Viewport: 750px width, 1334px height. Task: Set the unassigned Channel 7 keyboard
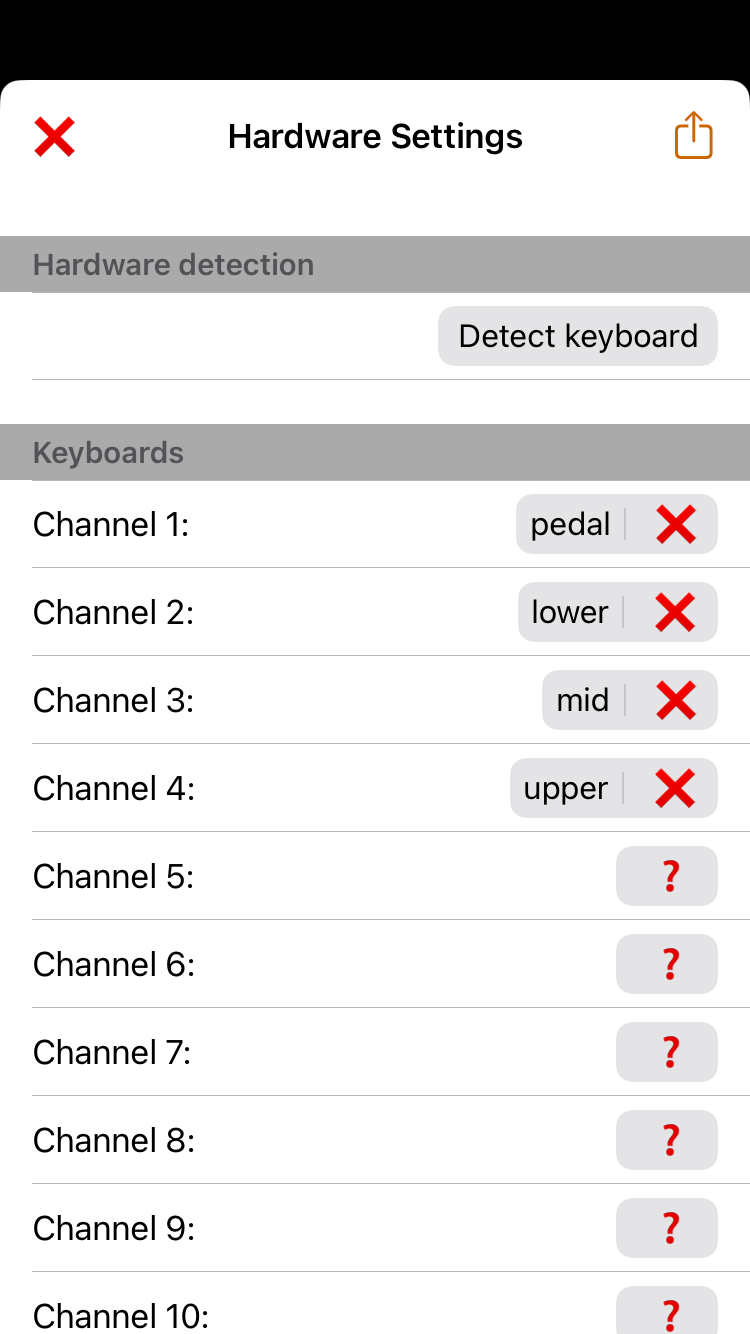click(667, 1052)
